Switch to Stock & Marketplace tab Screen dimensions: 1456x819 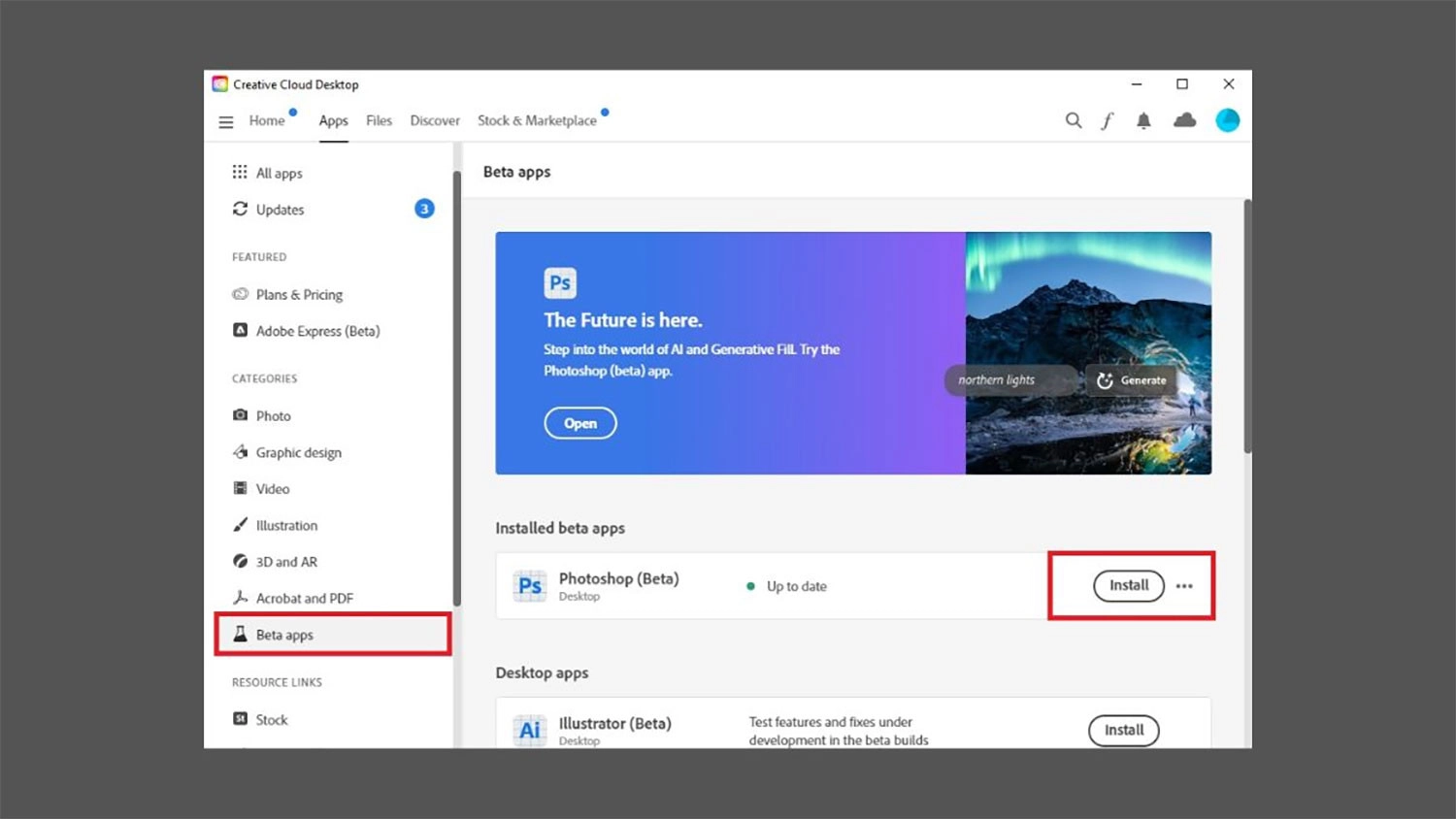[537, 120]
